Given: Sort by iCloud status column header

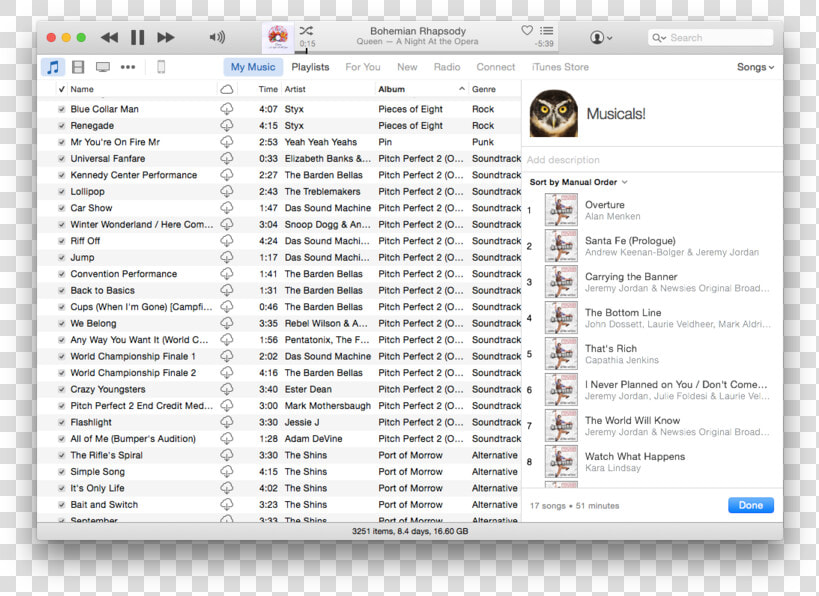Looking at the screenshot, I should (x=227, y=89).
